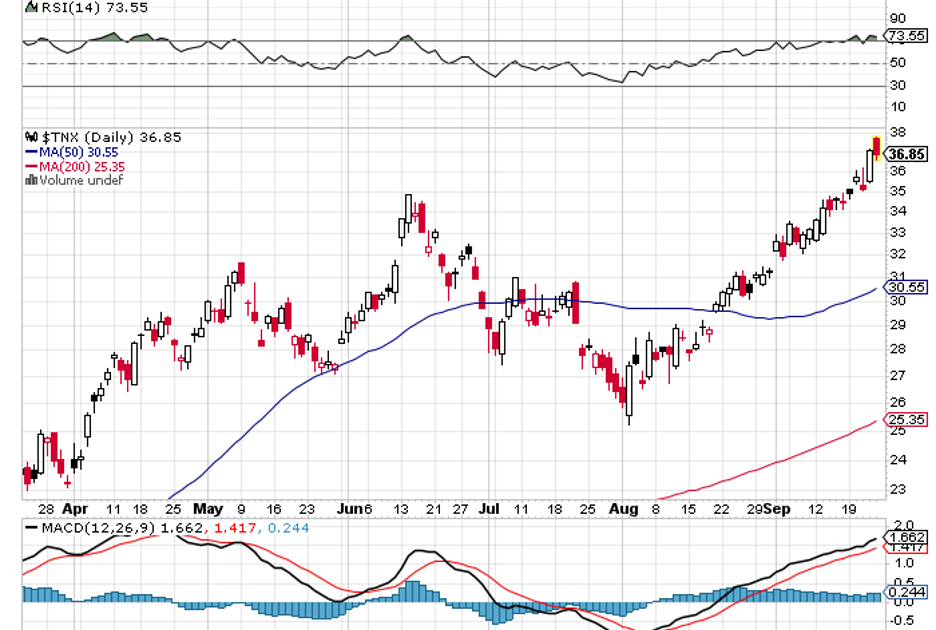
Task: Click the May label on date axis
Action: point(208,509)
